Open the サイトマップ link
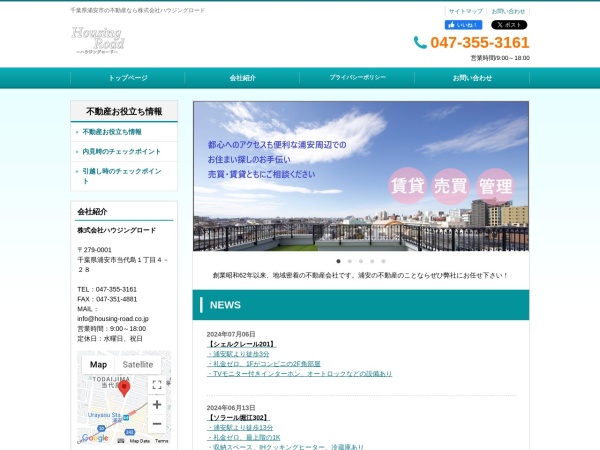 pos(466,11)
